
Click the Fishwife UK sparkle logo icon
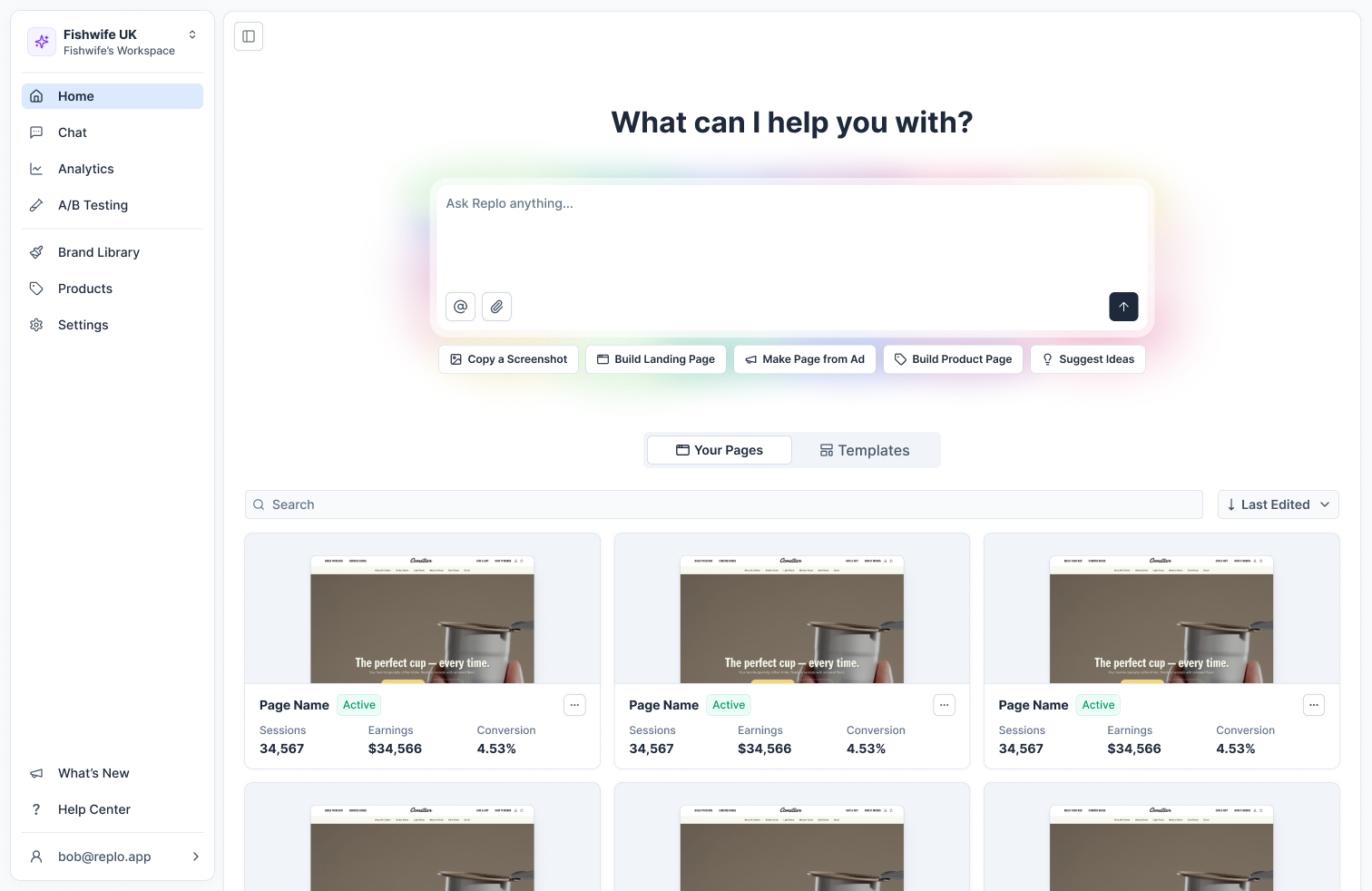pyautogui.click(x=42, y=42)
